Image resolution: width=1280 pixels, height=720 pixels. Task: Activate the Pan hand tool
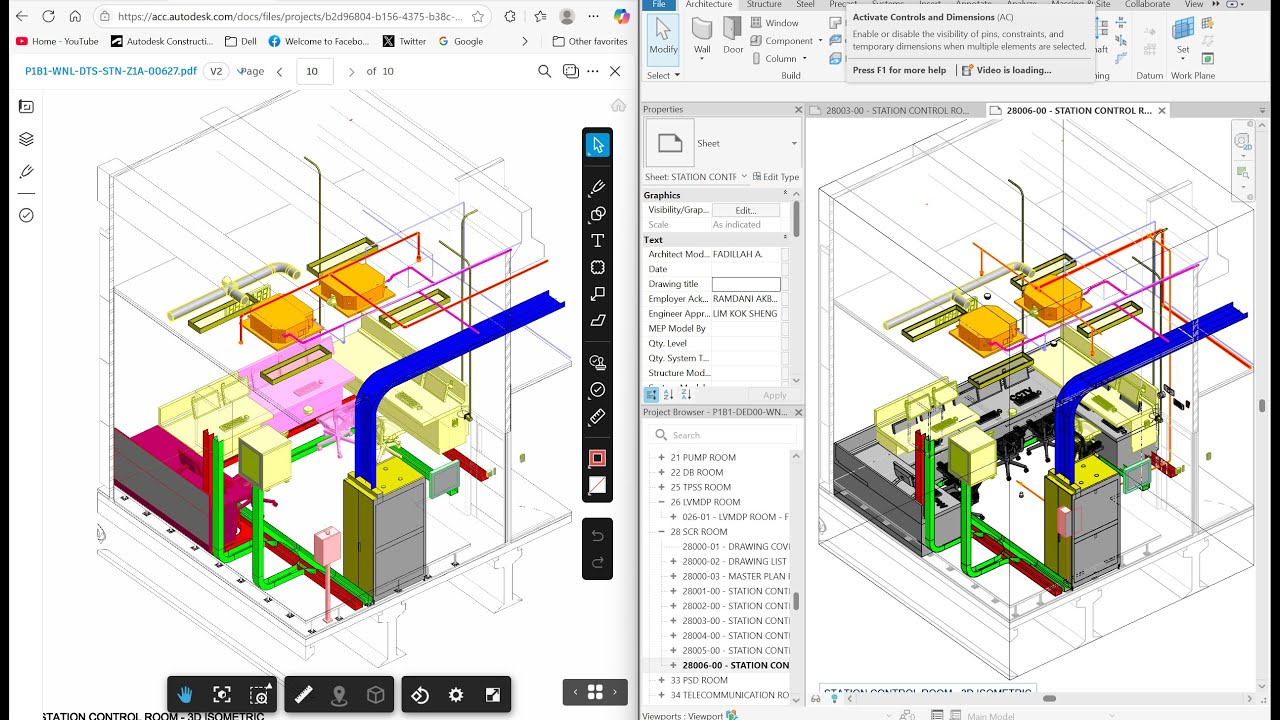185,695
